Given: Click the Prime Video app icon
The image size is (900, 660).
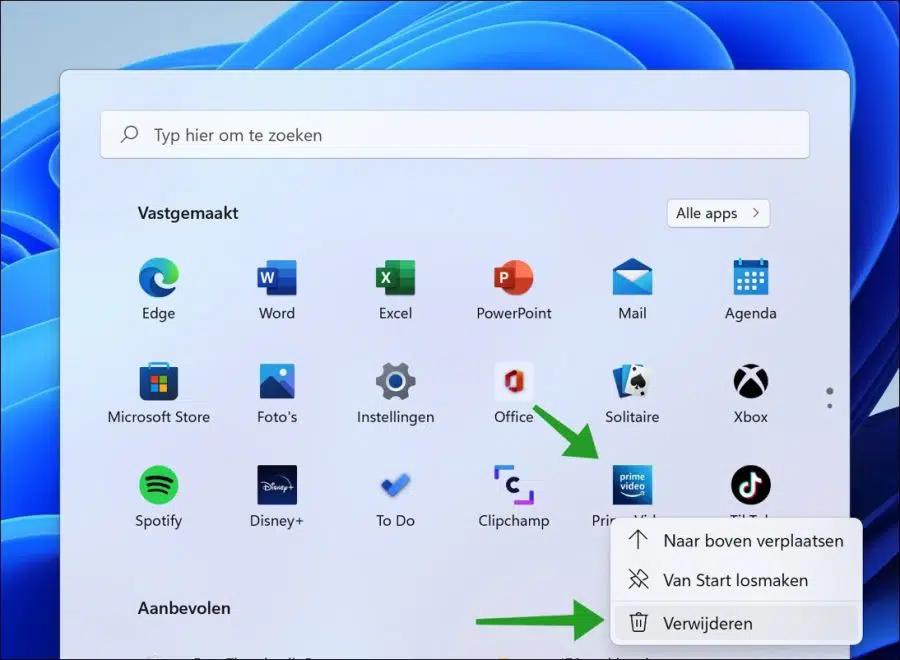Looking at the screenshot, I should click(632, 485).
